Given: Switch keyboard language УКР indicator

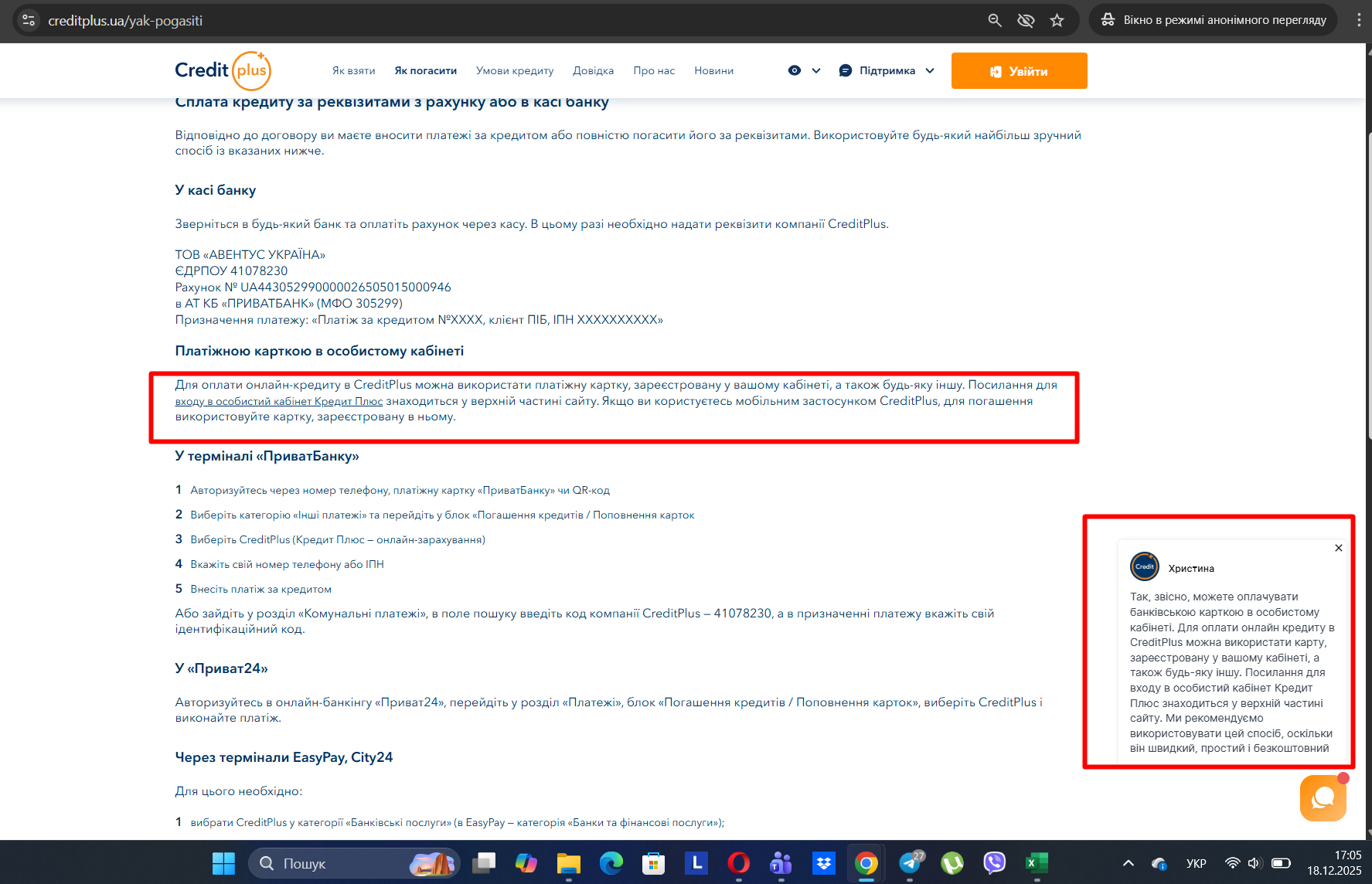Looking at the screenshot, I should coord(1197,863).
